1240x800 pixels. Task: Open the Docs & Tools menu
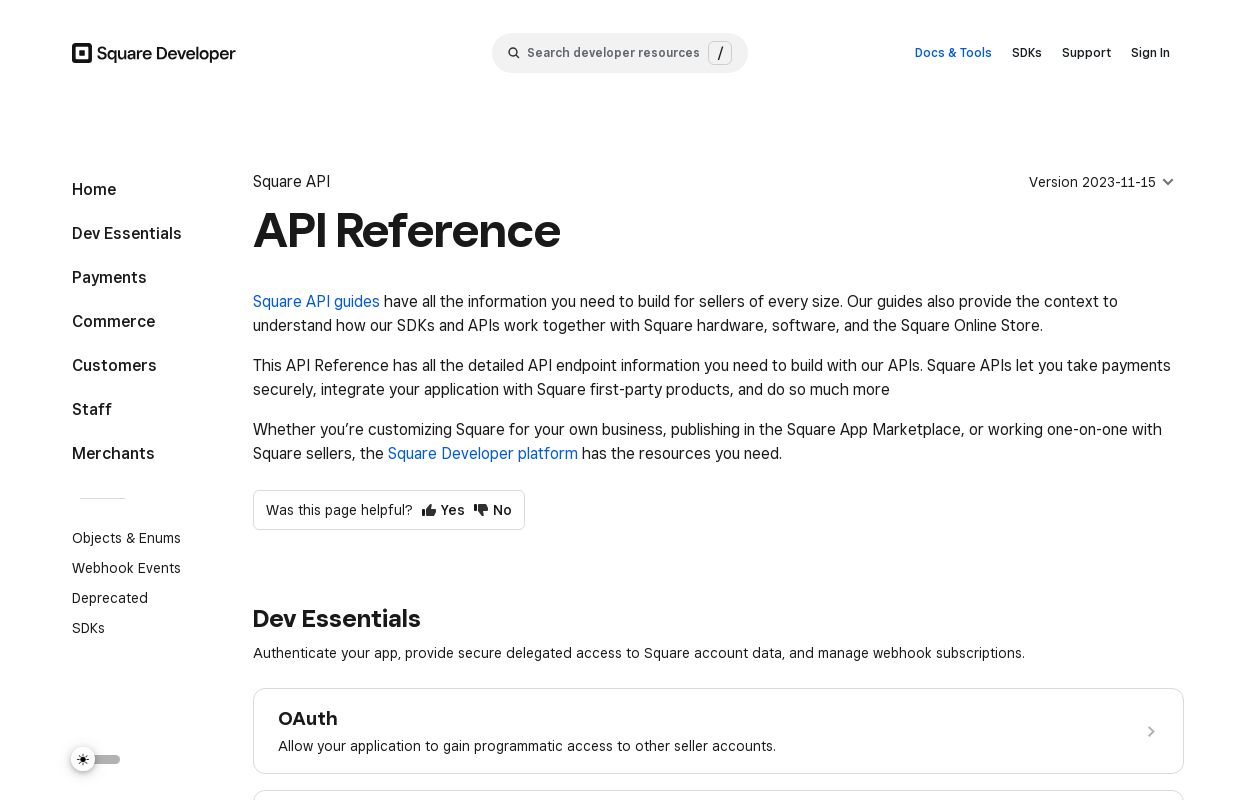click(x=953, y=53)
